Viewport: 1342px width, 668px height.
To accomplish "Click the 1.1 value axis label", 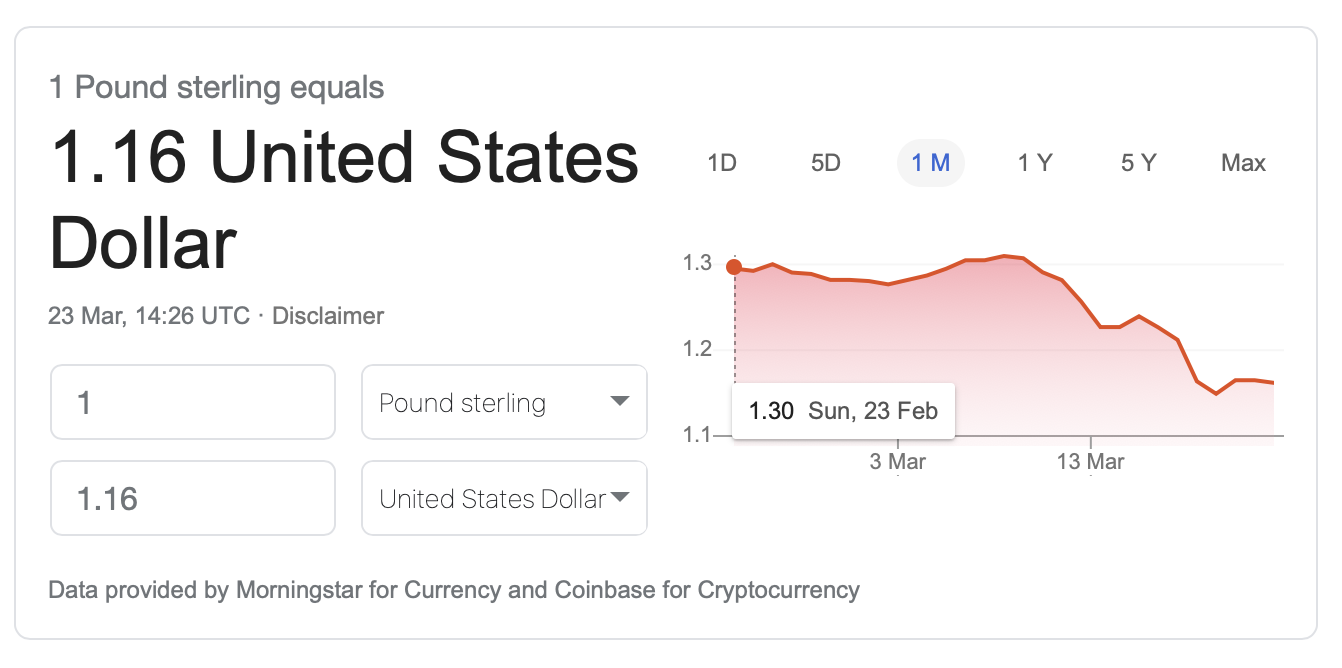I will 697,435.
